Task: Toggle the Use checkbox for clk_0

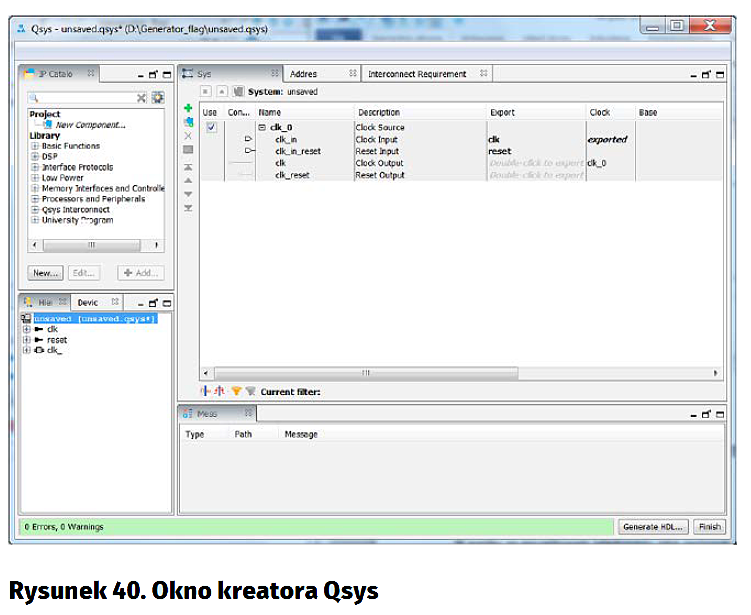Action: pyautogui.click(x=211, y=128)
